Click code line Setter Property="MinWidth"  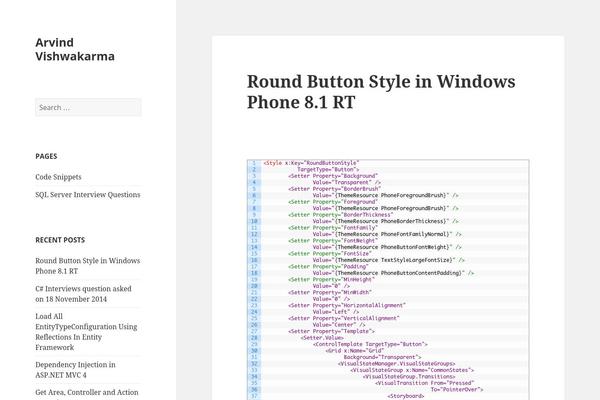[330, 293]
